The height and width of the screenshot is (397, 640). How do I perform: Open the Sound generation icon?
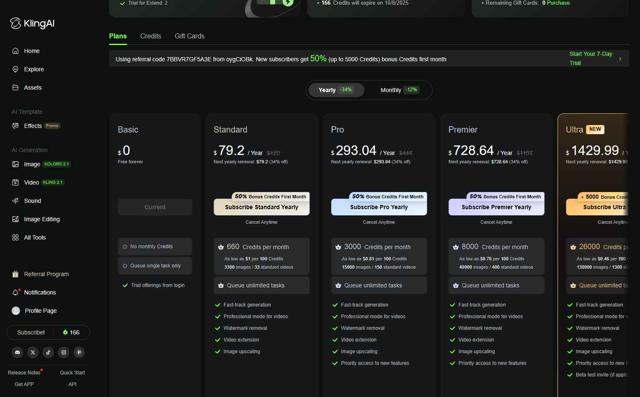click(16, 201)
